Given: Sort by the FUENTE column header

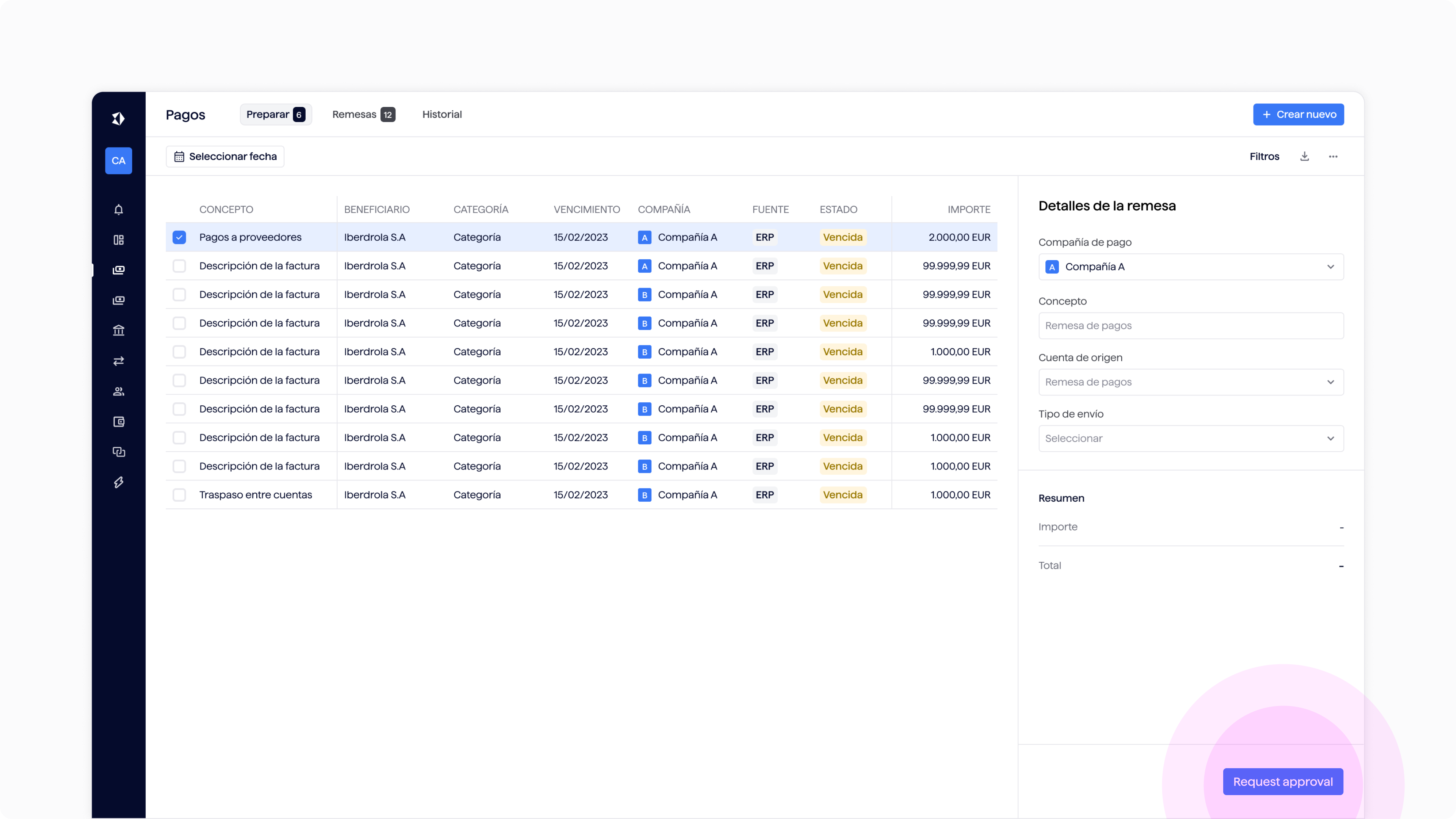Looking at the screenshot, I should tap(770, 210).
